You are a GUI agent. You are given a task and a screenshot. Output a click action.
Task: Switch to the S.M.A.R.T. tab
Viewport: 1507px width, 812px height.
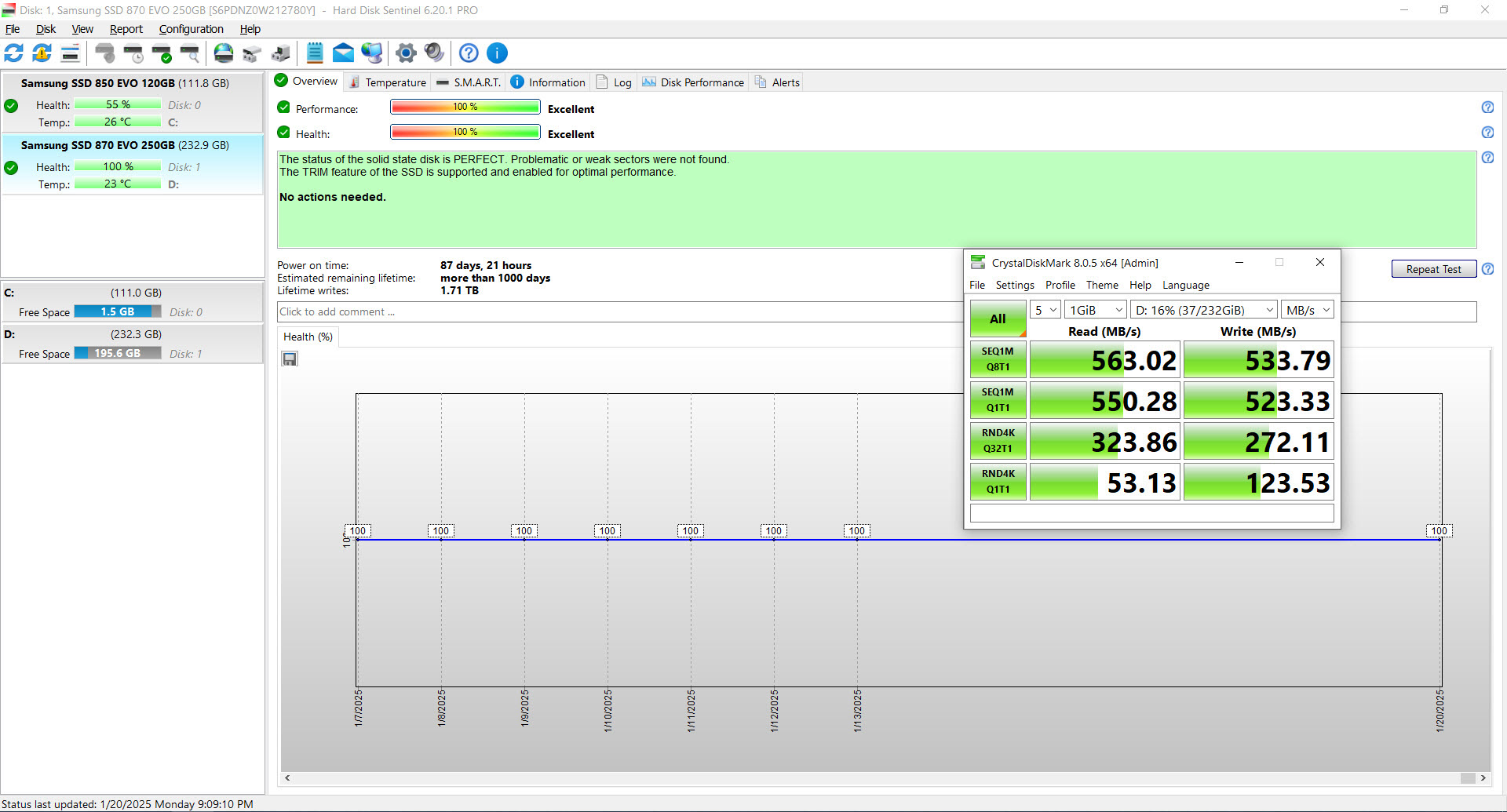tap(469, 82)
